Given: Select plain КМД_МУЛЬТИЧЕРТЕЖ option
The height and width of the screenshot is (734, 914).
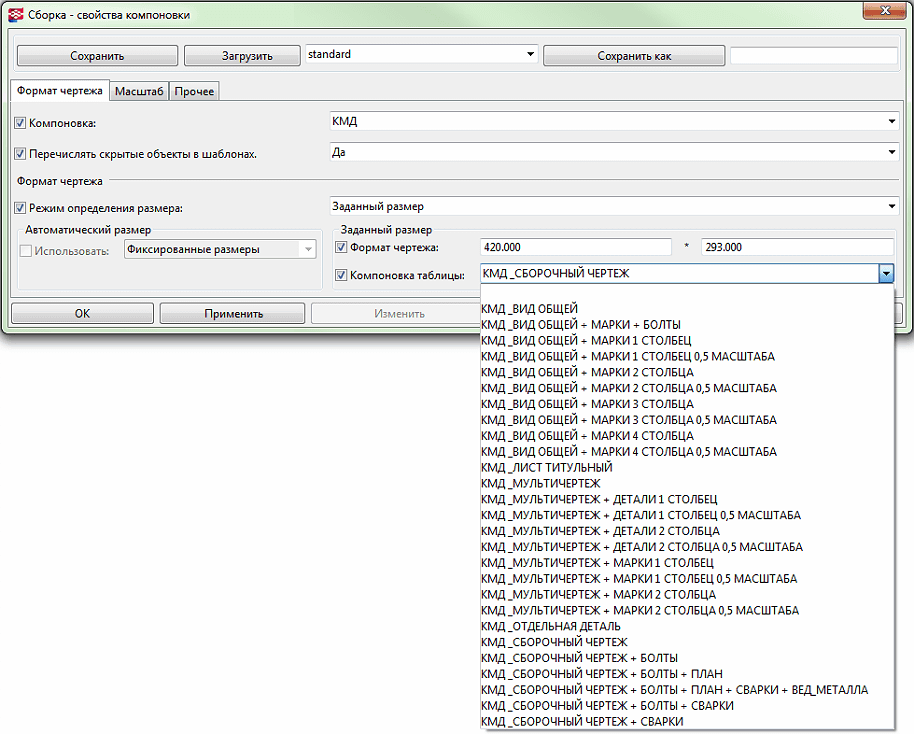Looking at the screenshot, I should (687, 483).
